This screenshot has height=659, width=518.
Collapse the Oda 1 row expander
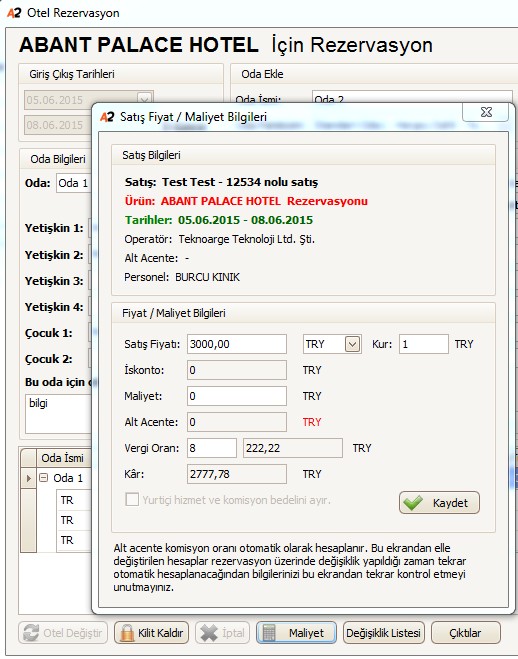click(x=44, y=478)
